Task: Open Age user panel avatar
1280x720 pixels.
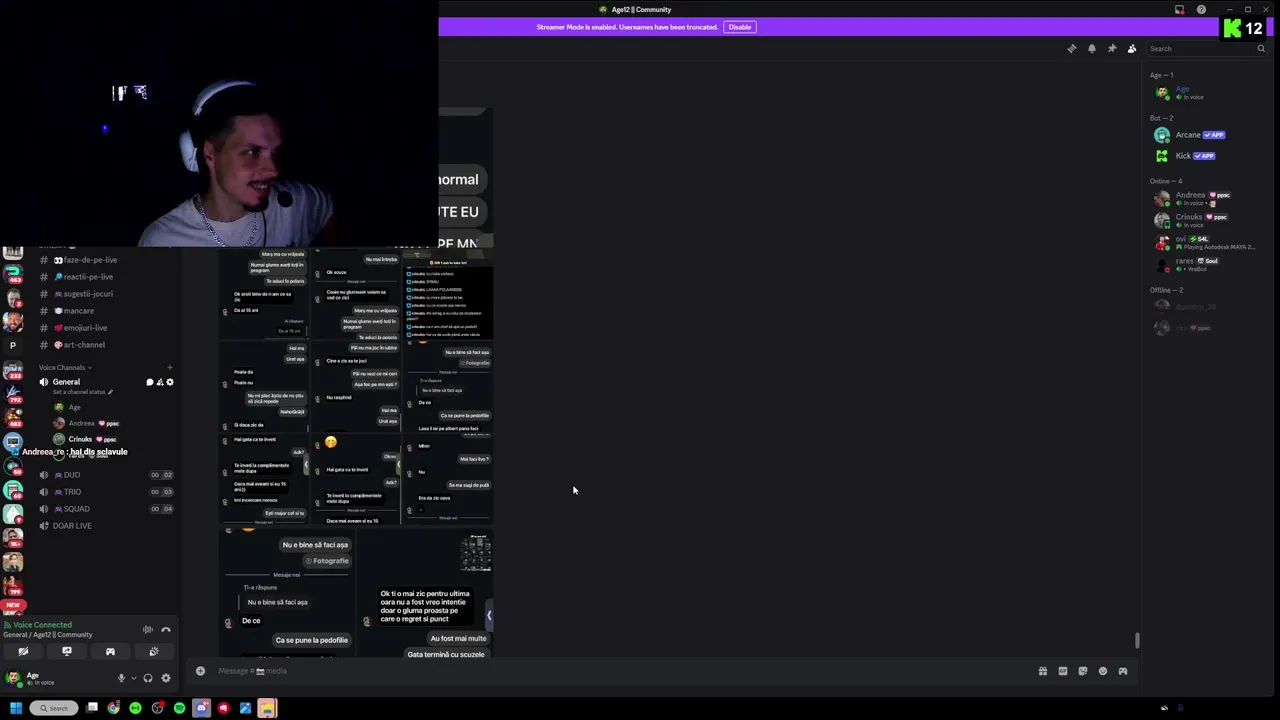Action: point(13,678)
